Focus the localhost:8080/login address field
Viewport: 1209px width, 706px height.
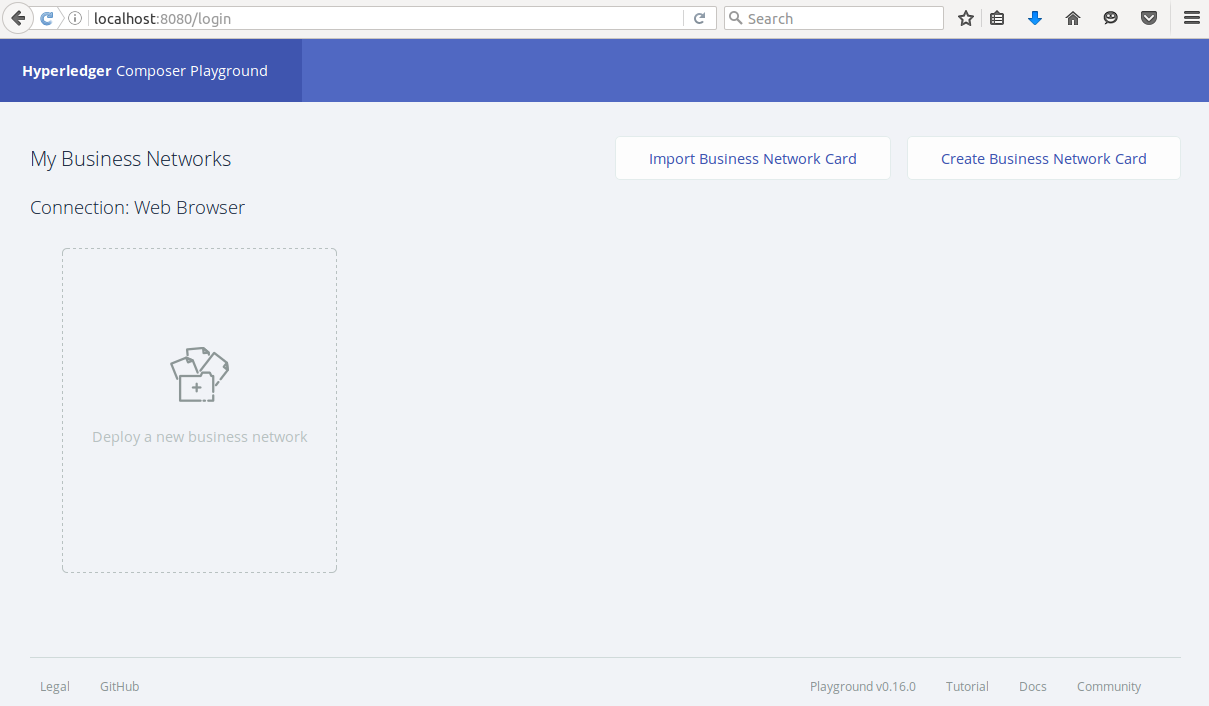pyautogui.click(x=380, y=18)
